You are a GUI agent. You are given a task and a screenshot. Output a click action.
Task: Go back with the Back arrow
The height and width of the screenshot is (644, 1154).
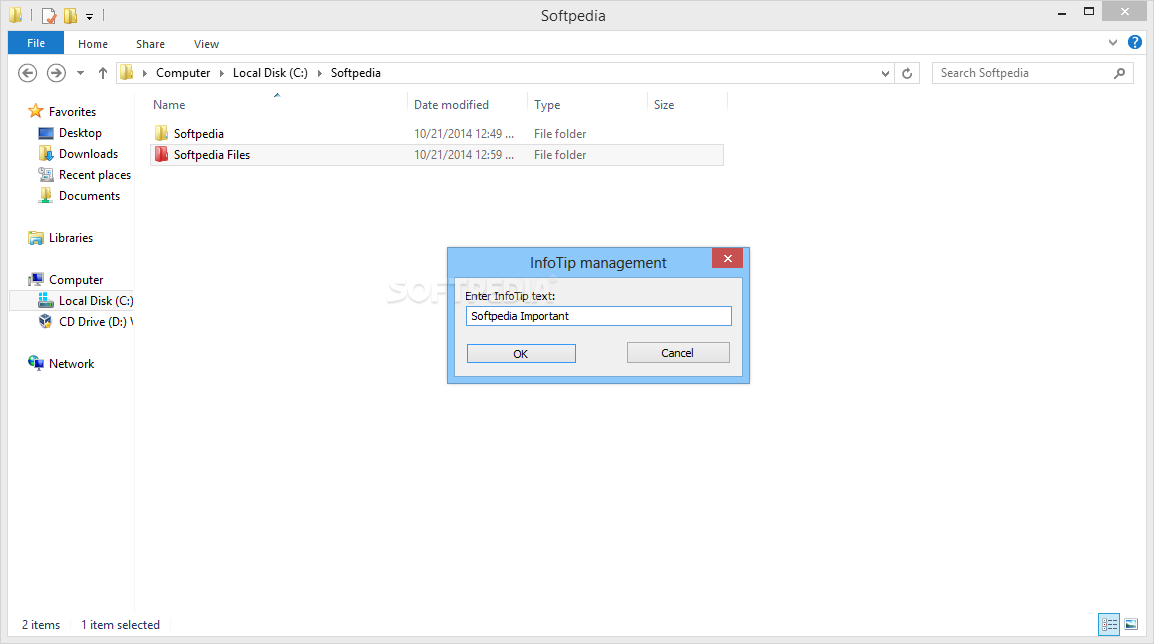click(x=27, y=73)
